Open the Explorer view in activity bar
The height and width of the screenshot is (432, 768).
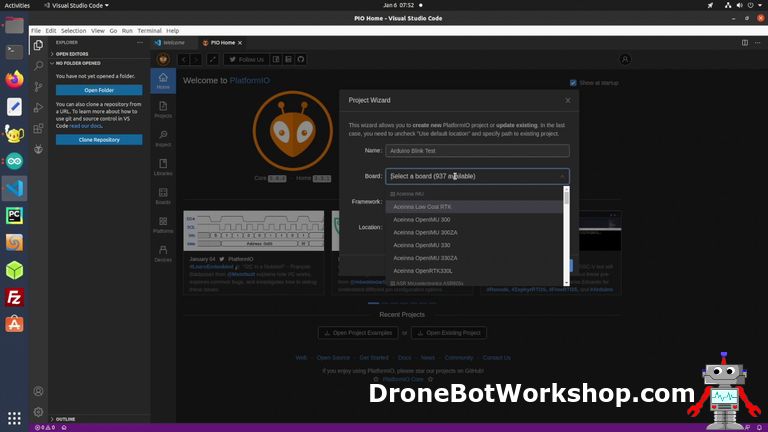pos(38,45)
